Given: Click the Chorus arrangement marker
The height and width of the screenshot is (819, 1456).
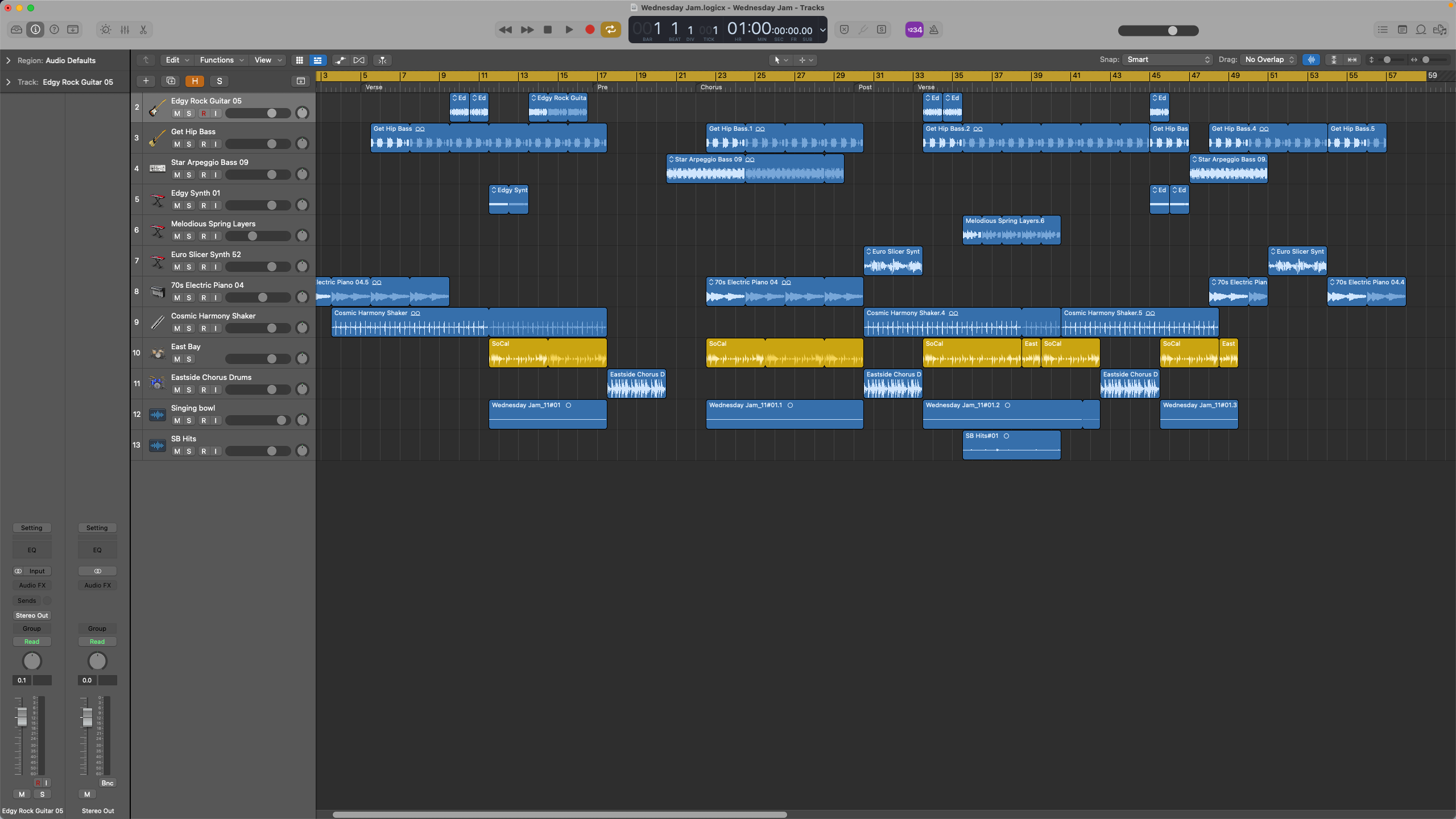Looking at the screenshot, I should pyautogui.click(x=711, y=87).
